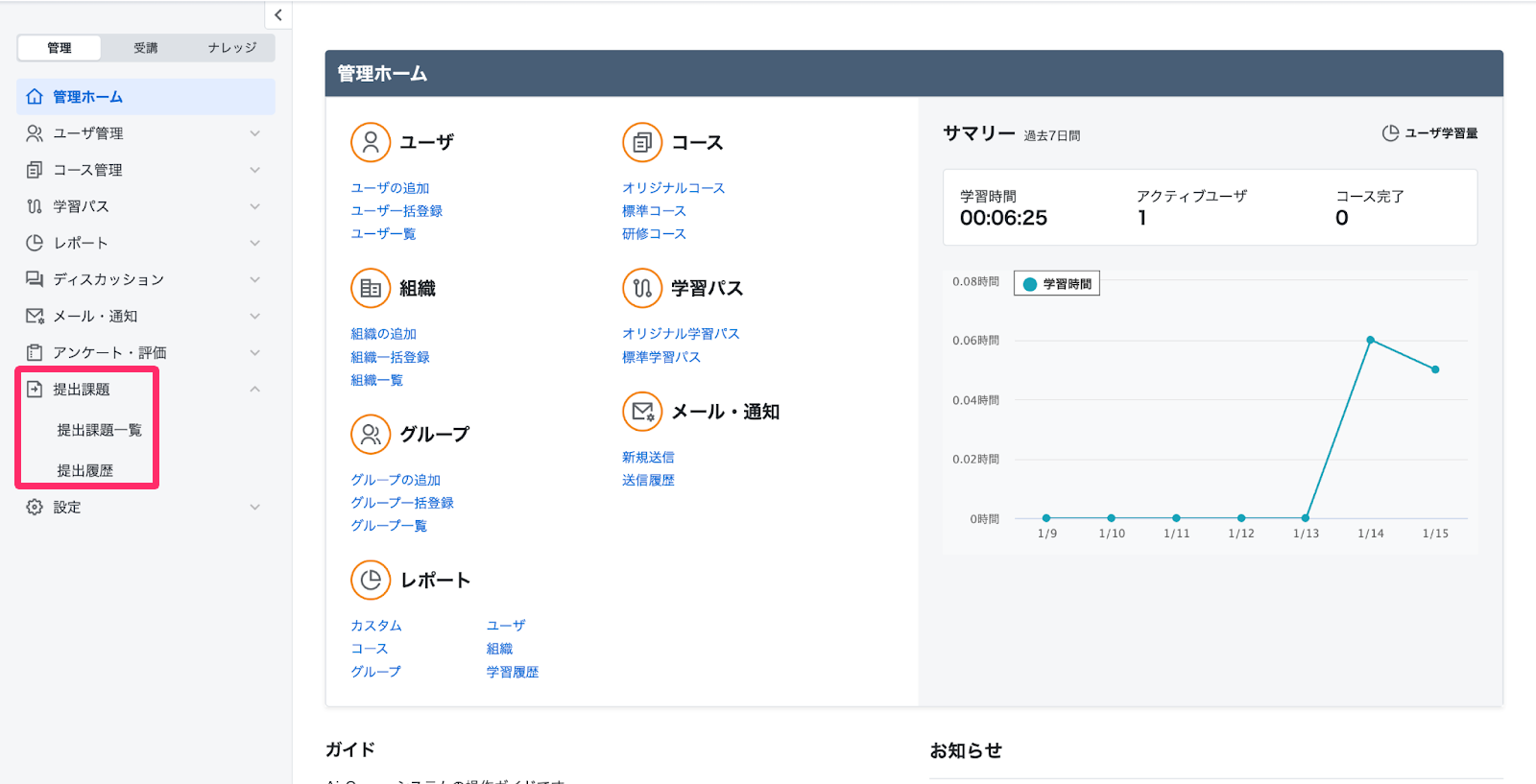Viewport: 1536px width, 784px height.
Task: Click the chart data point at 1/15
Action: pyautogui.click(x=1435, y=369)
